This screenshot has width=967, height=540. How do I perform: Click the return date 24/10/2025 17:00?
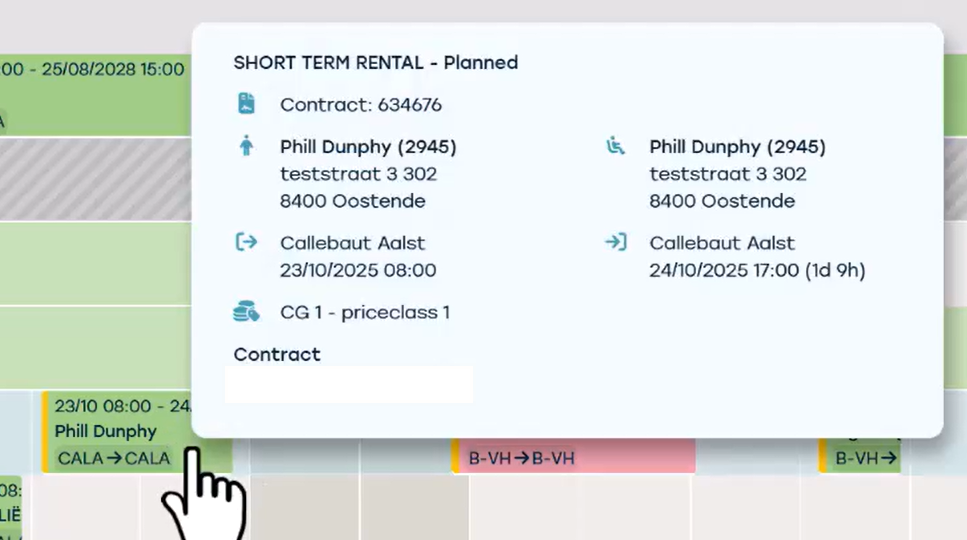pyautogui.click(x=724, y=270)
